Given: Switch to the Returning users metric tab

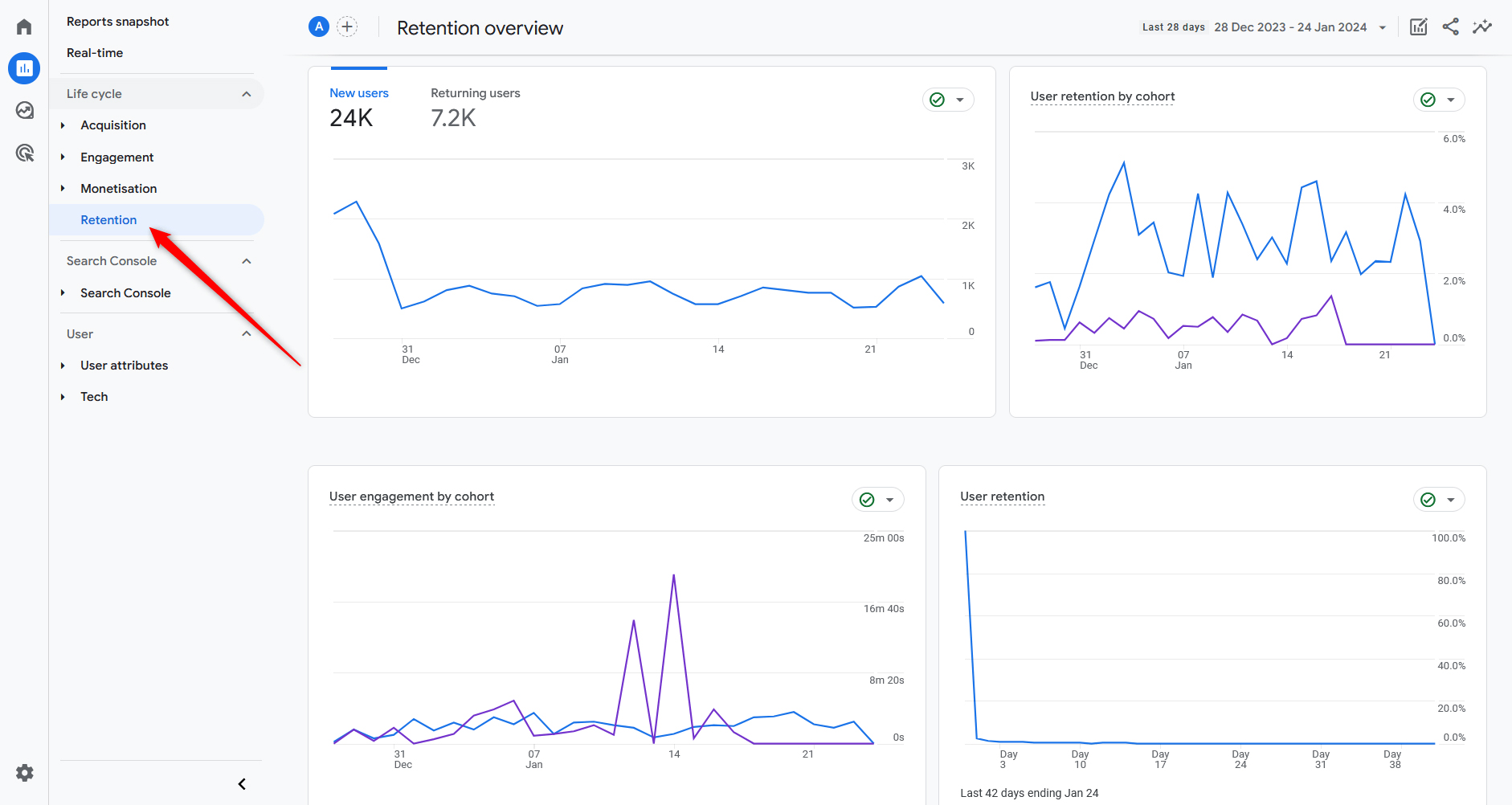Looking at the screenshot, I should tap(475, 93).
